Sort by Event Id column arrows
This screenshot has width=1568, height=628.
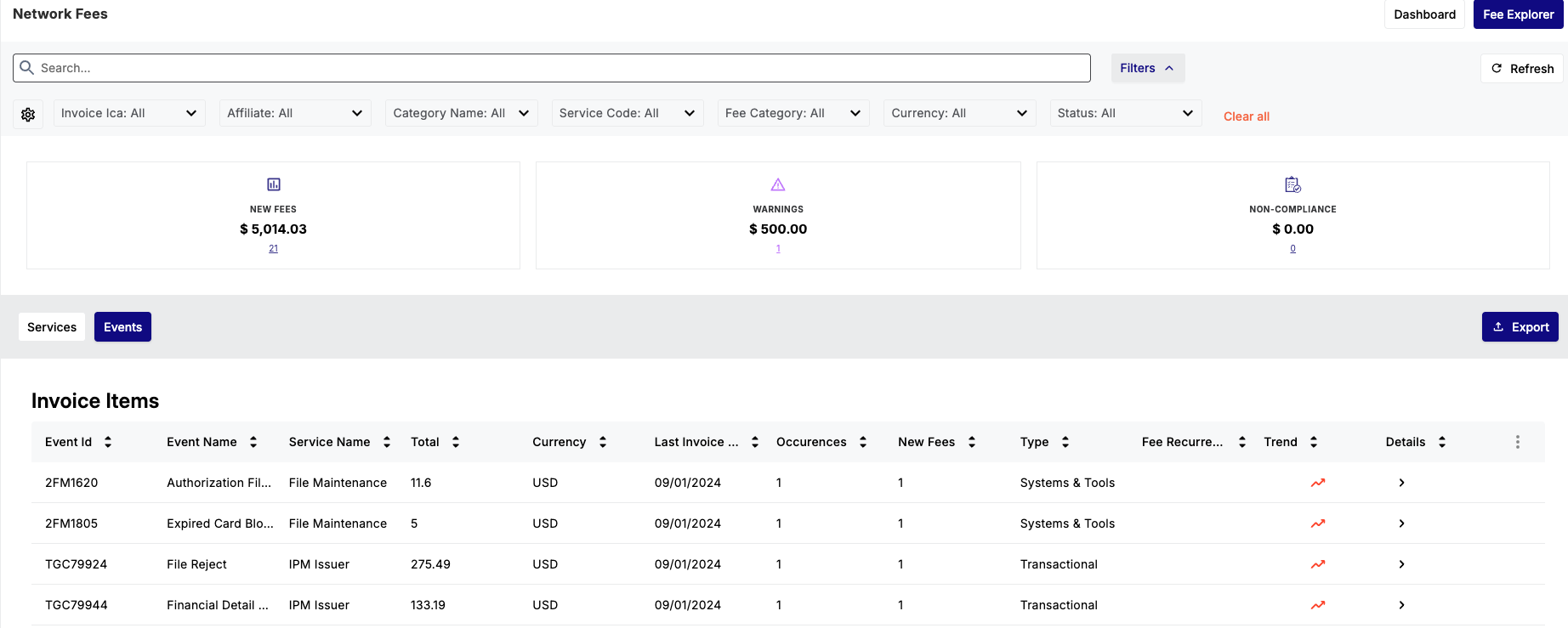click(108, 442)
